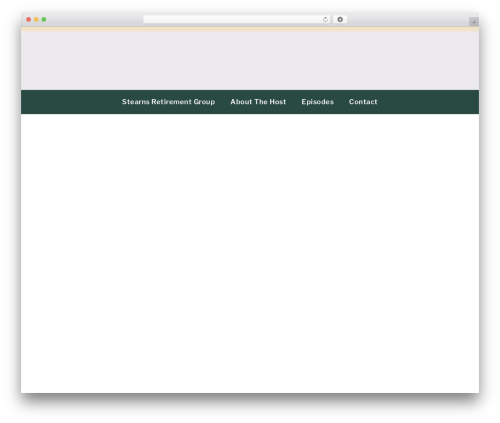Viewport: 500px width, 423px height.
Task: Reload the page with the refresh icon
Action: tap(325, 19)
